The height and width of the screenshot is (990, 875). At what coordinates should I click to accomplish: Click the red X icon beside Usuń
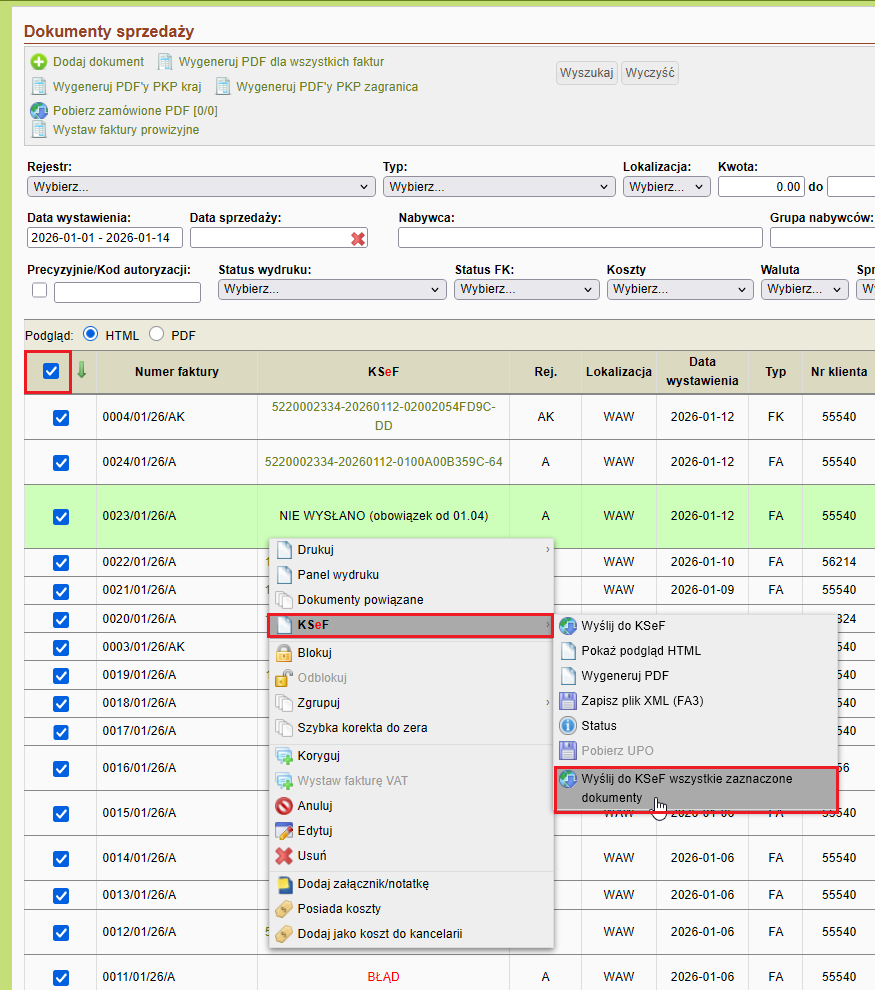(x=284, y=856)
